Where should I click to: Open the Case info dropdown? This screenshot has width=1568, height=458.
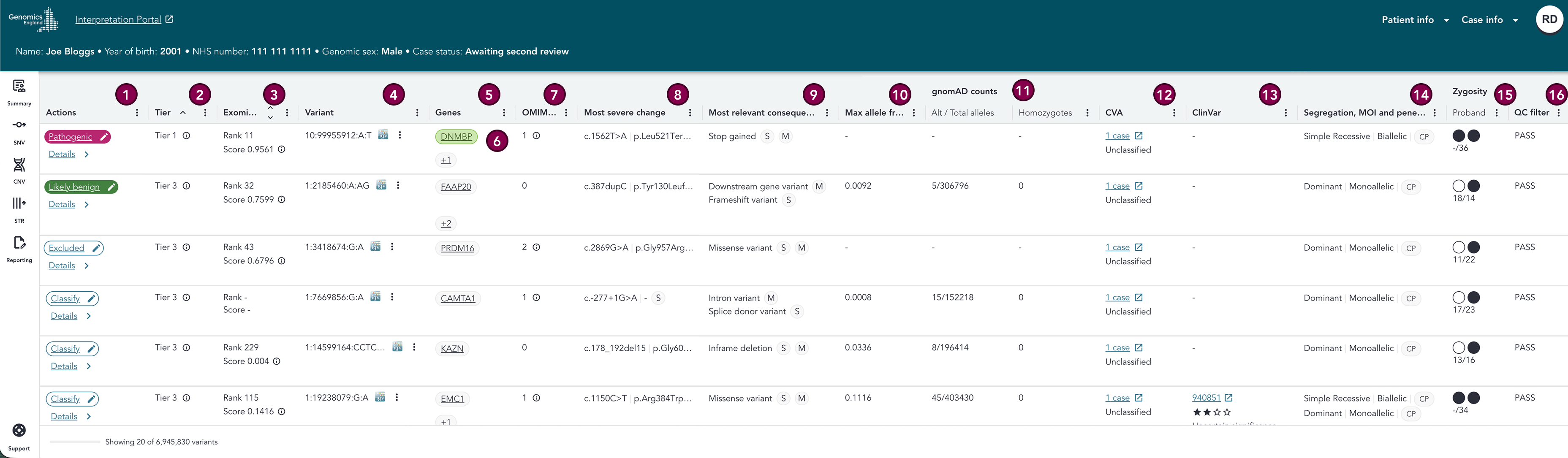pyautogui.click(x=1489, y=19)
